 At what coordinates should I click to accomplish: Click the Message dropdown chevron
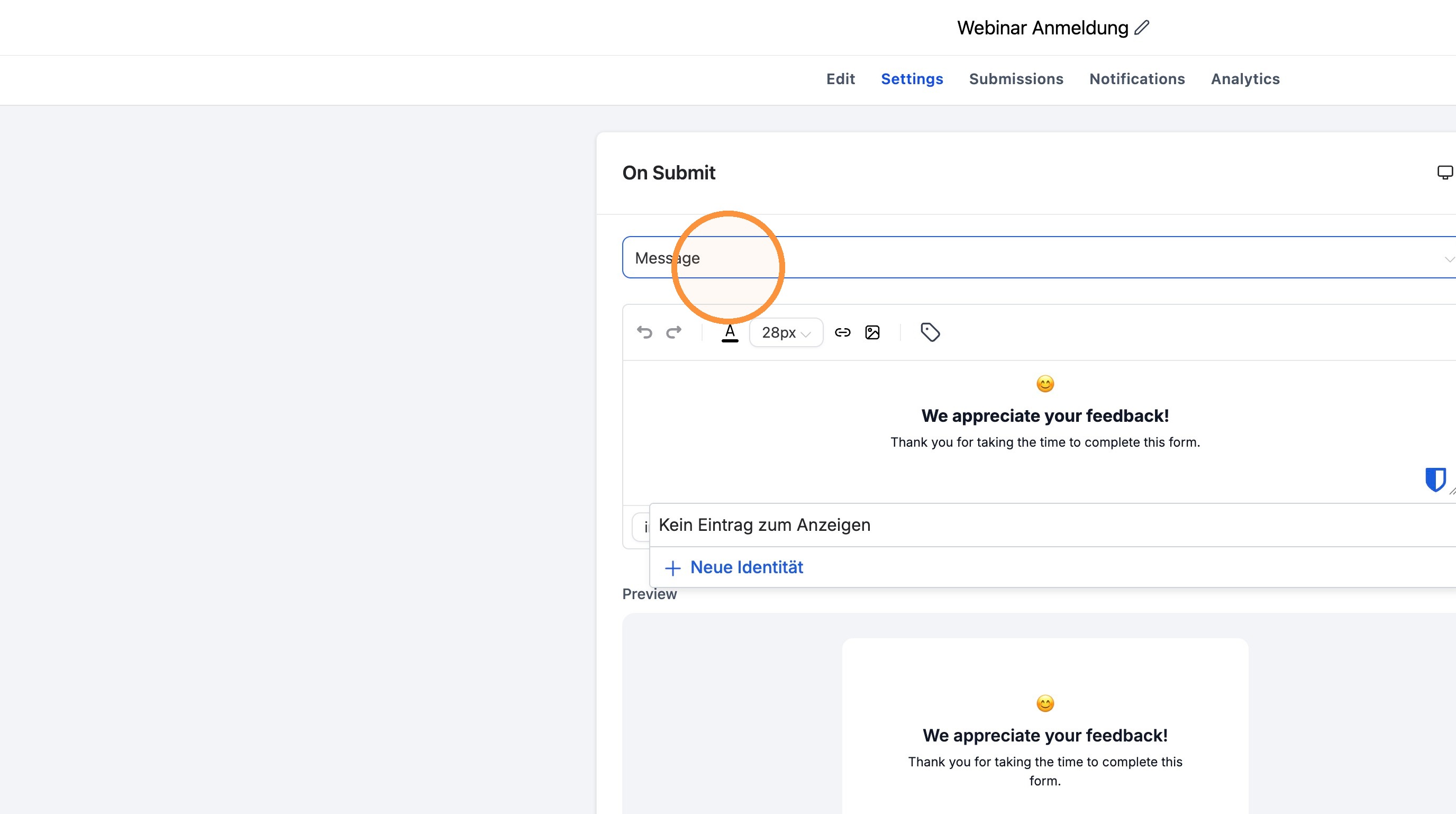click(1449, 259)
